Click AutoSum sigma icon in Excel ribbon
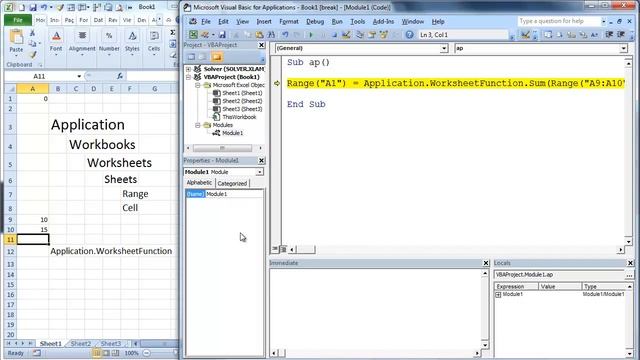This screenshot has width=640, height=360. click(x=173, y=32)
